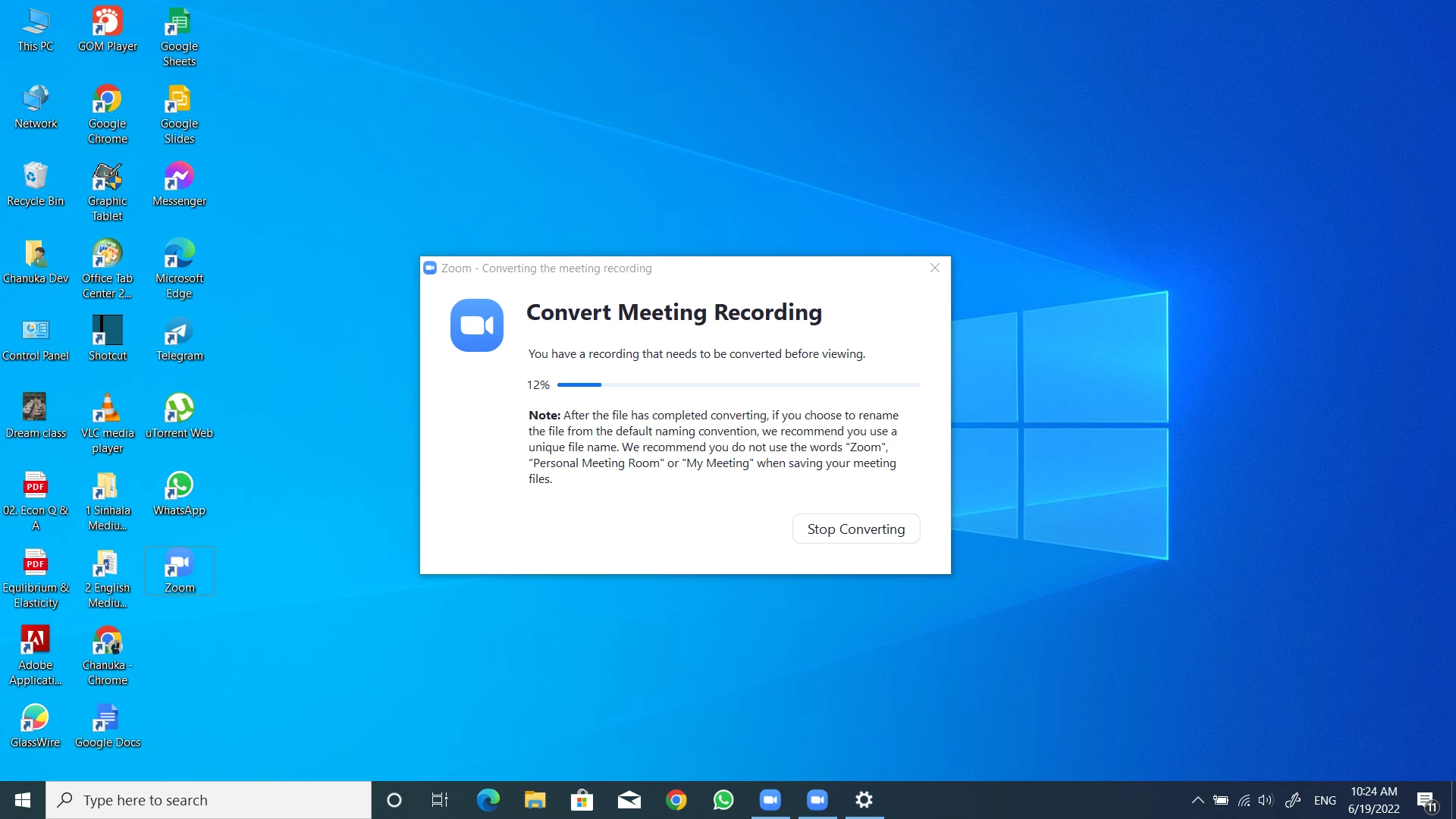
Task: Click Stop Converting button
Action: click(855, 529)
